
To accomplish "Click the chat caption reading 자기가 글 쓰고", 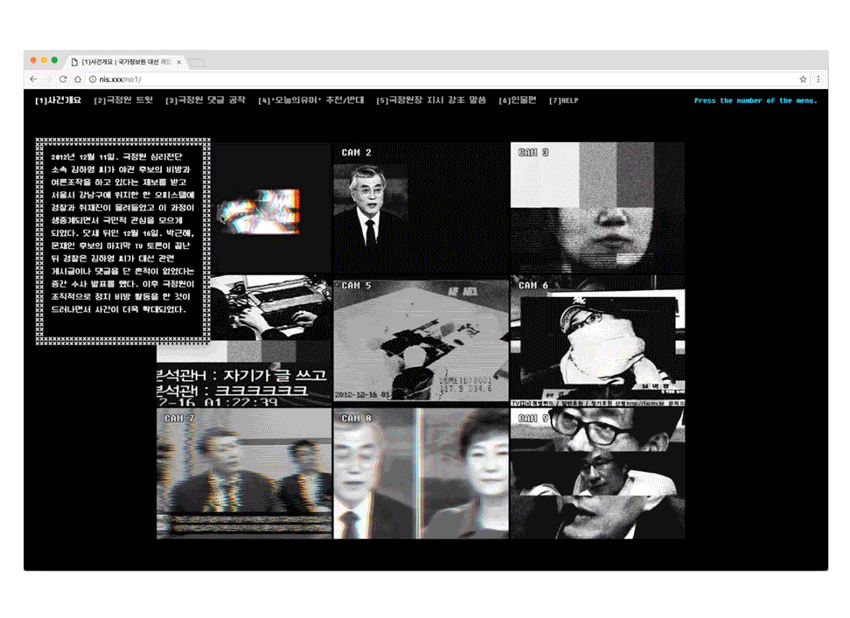I will coord(275,375).
